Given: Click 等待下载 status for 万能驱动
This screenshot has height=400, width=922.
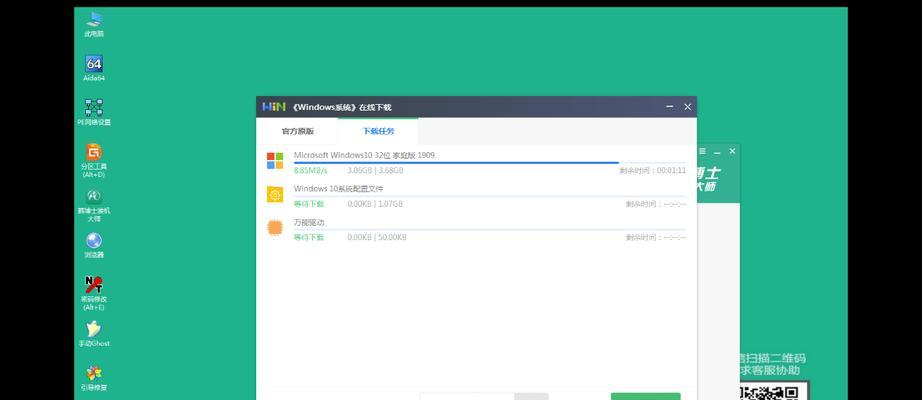Looking at the screenshot, I should pyautogui.click(x=309, y=238).
